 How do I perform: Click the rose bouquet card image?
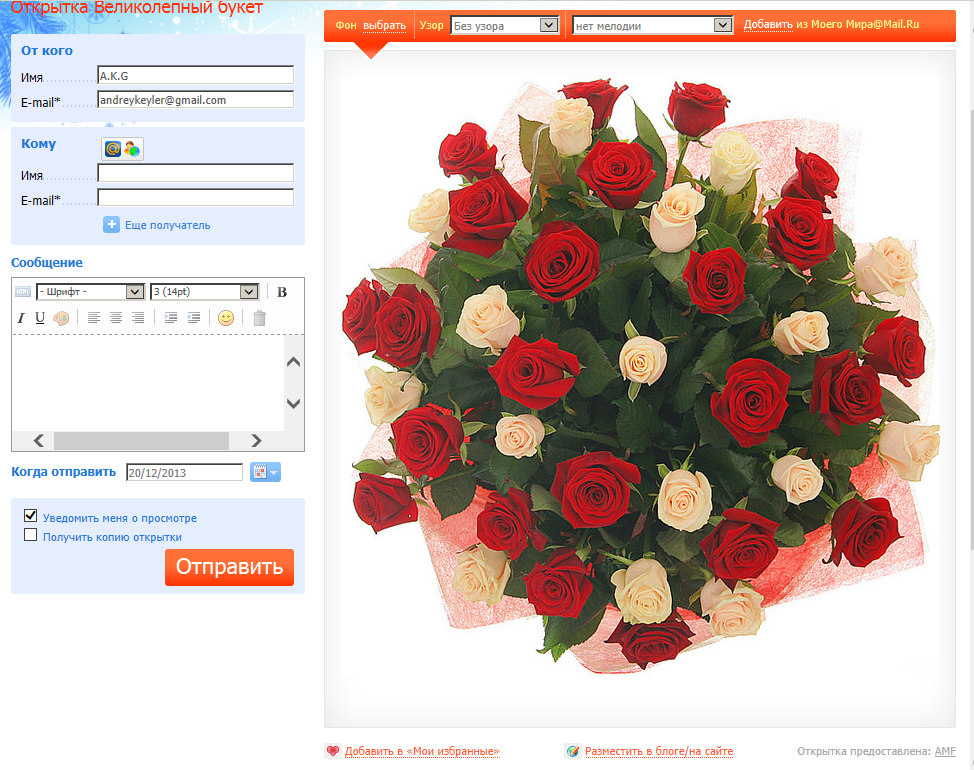tap(640, 375)
